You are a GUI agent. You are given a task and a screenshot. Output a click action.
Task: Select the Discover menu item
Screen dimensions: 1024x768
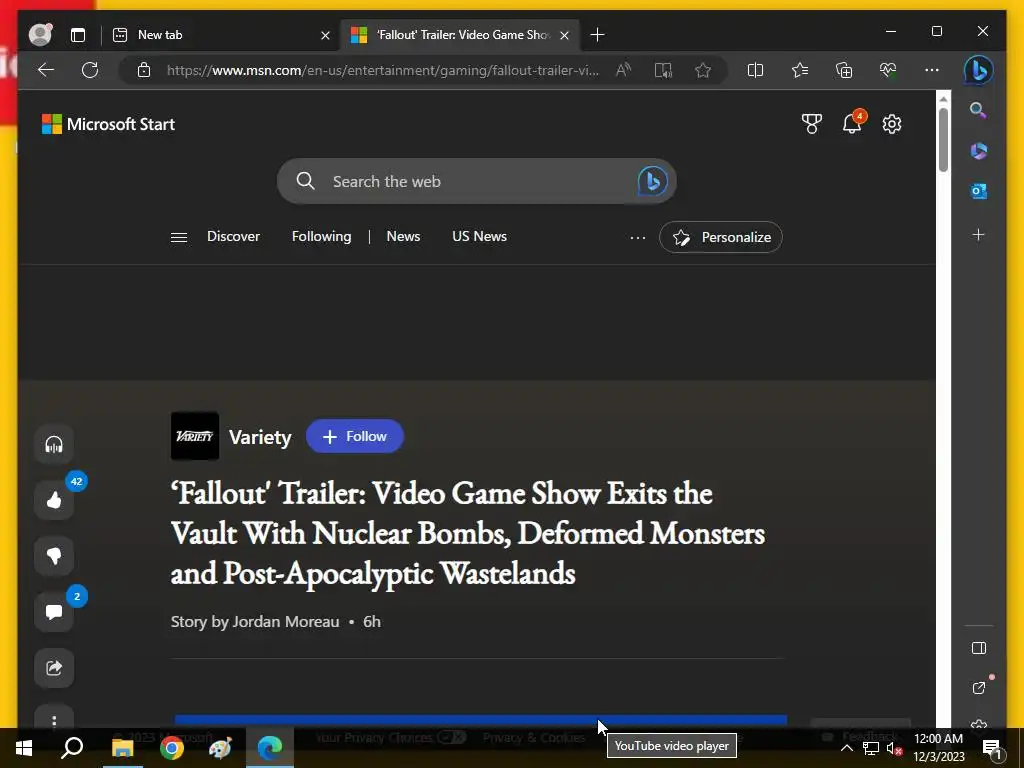point(233,236)
